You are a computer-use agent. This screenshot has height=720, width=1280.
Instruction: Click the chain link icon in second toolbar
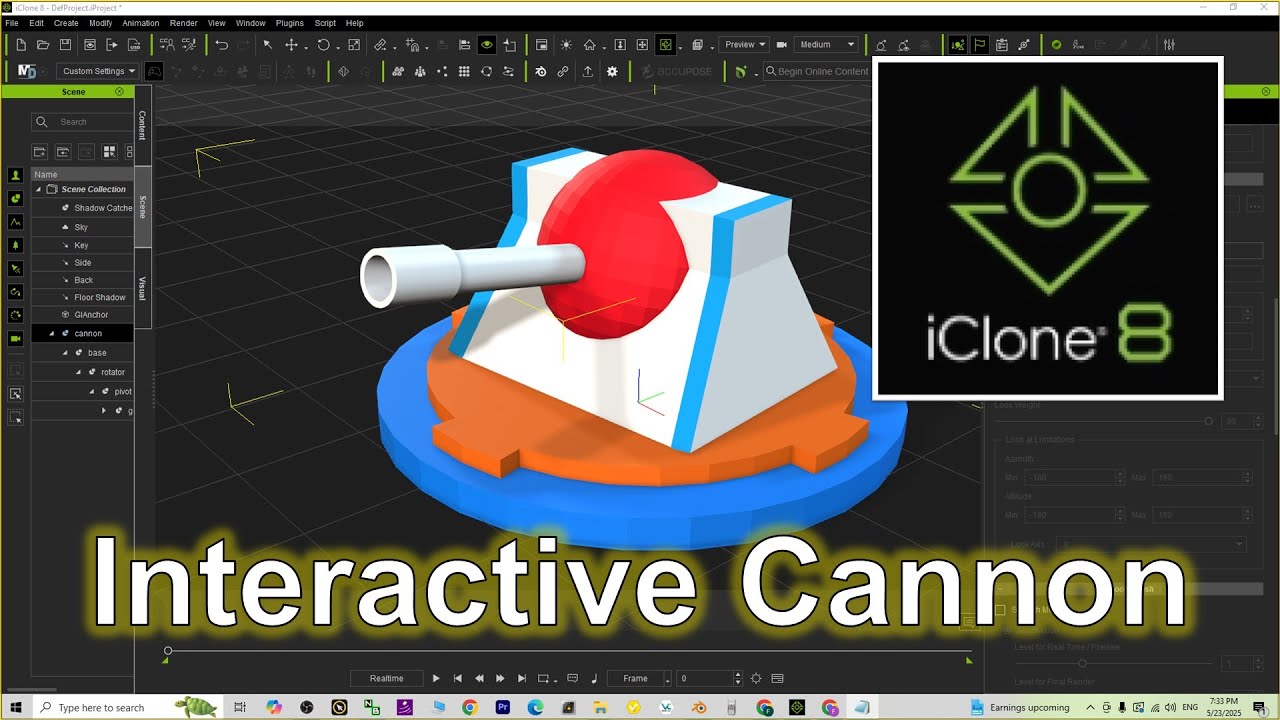coord(563,71)
